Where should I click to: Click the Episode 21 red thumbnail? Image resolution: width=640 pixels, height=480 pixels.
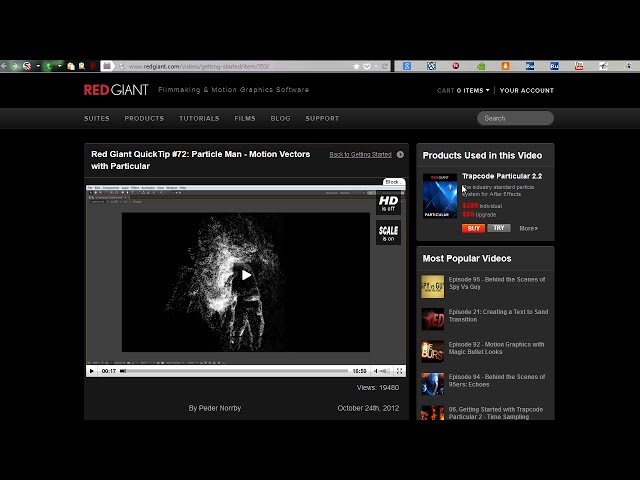pyautogui.click(x=433, y=319)
